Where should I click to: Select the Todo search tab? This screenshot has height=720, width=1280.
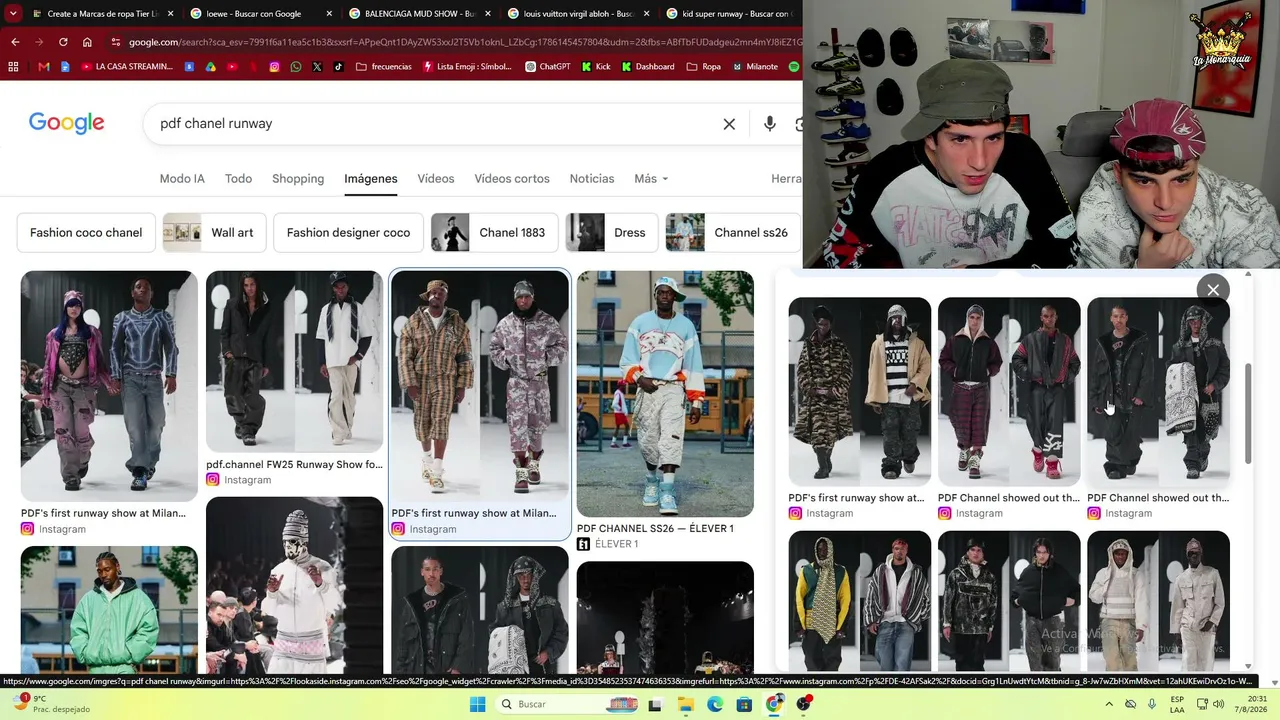click(x=238, y=178)
